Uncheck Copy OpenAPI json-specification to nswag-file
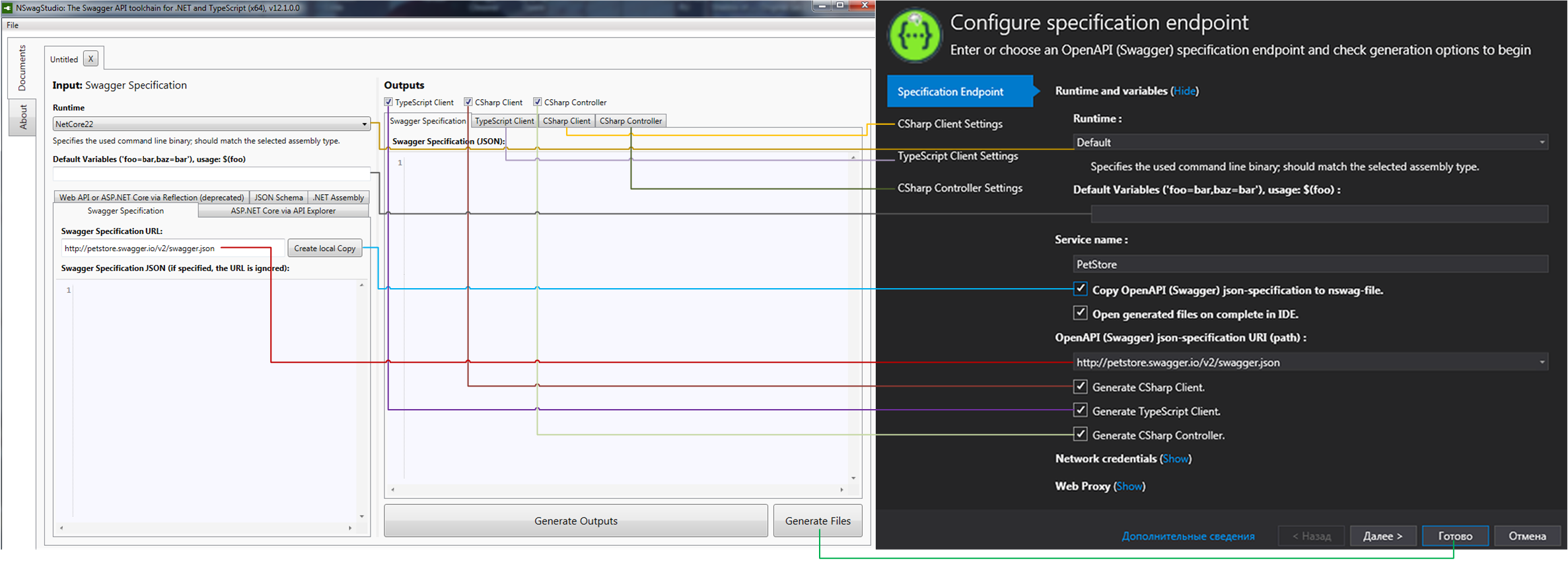 click(x=1080, y=289)
